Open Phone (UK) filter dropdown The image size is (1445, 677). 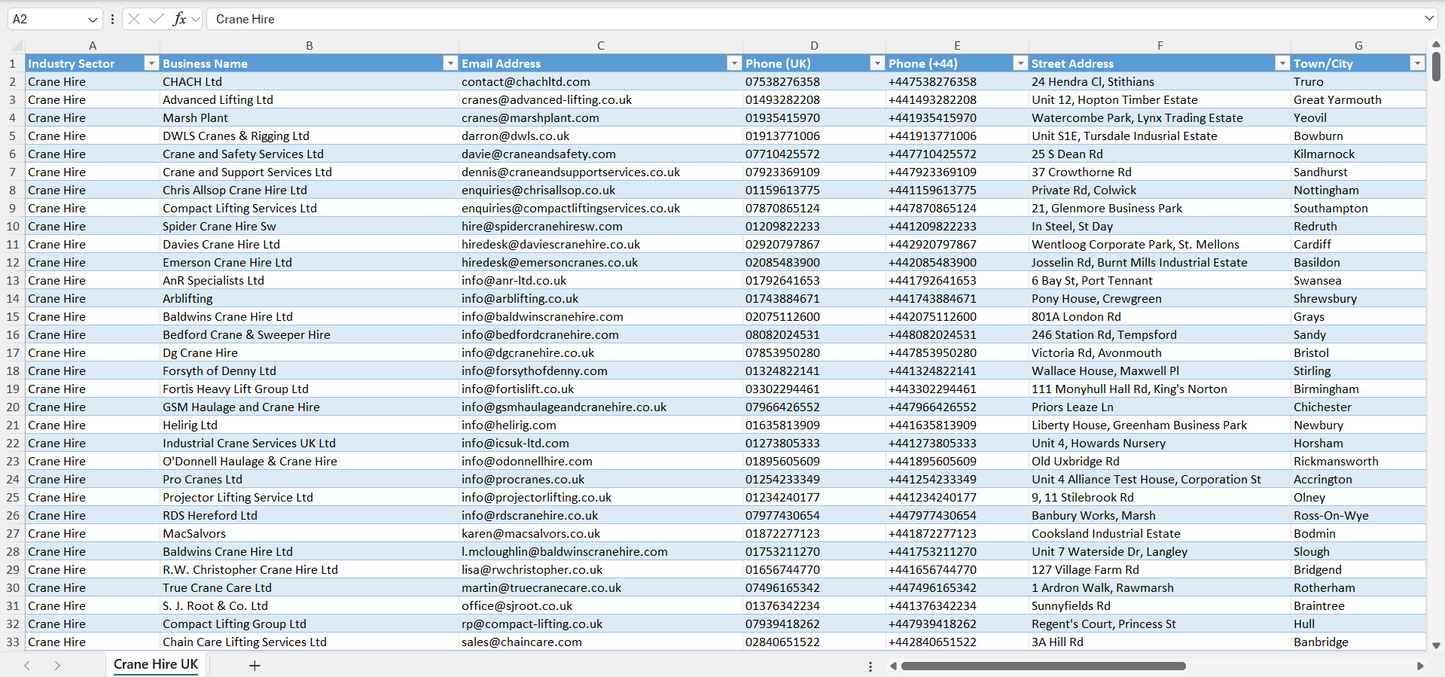877,63
